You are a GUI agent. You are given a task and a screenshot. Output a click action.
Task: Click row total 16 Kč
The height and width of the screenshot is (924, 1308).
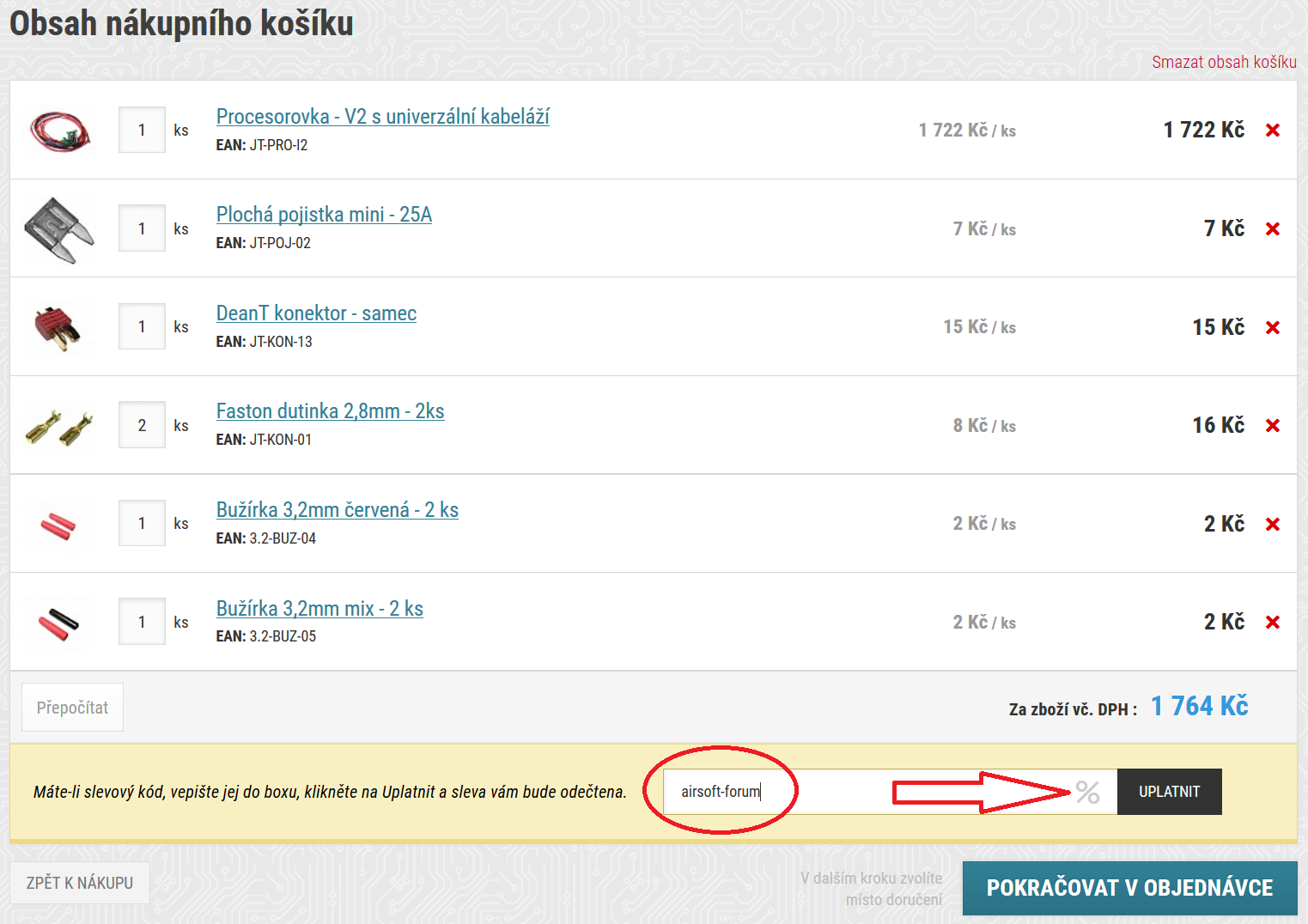coord(1218,425)
